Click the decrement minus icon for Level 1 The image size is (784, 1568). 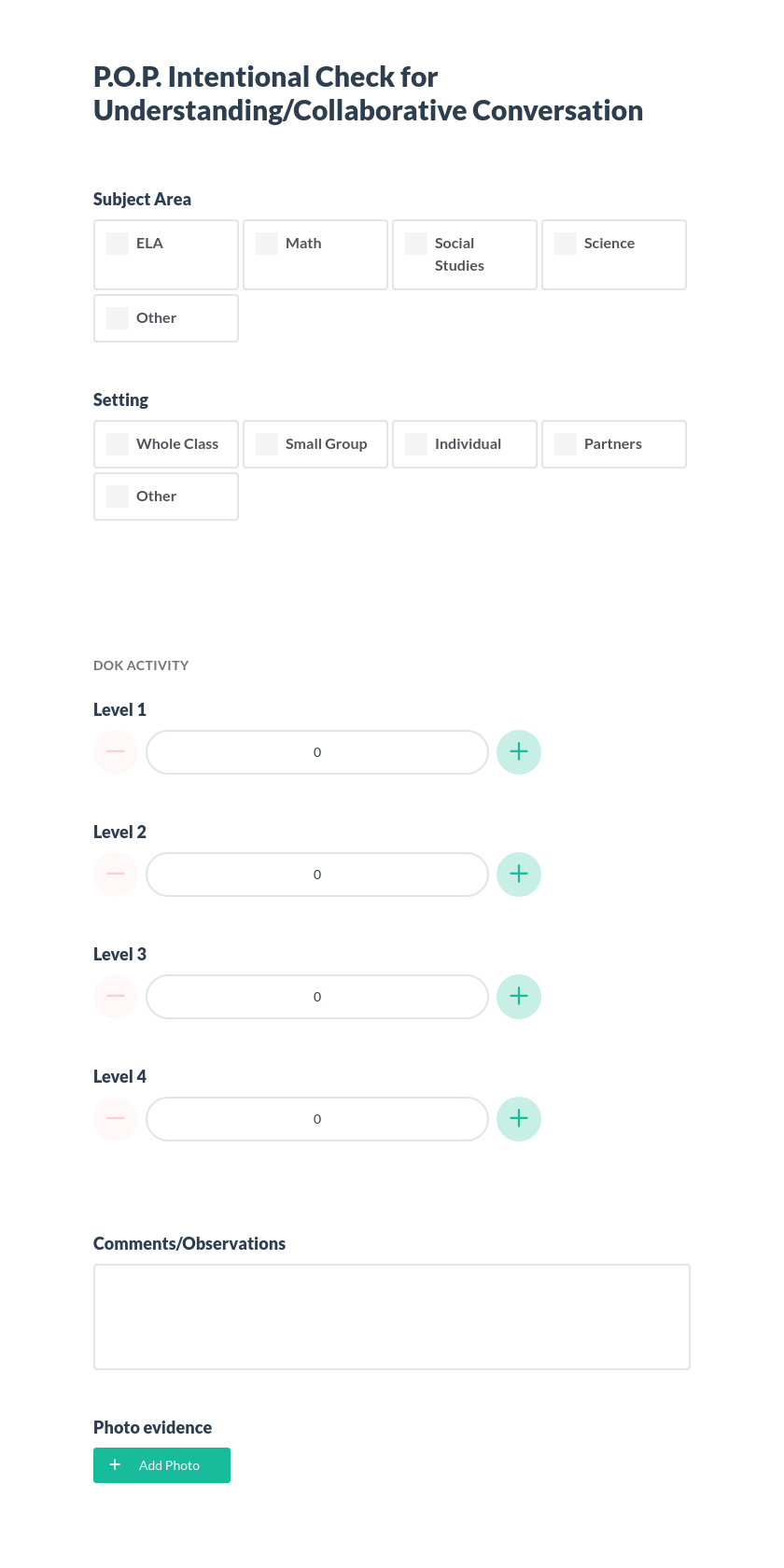(115, 751)
